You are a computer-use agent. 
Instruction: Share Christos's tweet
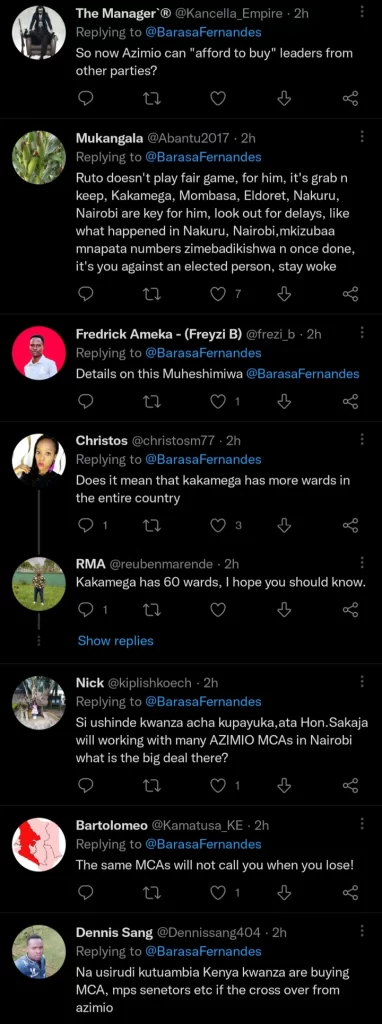click(x=351, y=525)
